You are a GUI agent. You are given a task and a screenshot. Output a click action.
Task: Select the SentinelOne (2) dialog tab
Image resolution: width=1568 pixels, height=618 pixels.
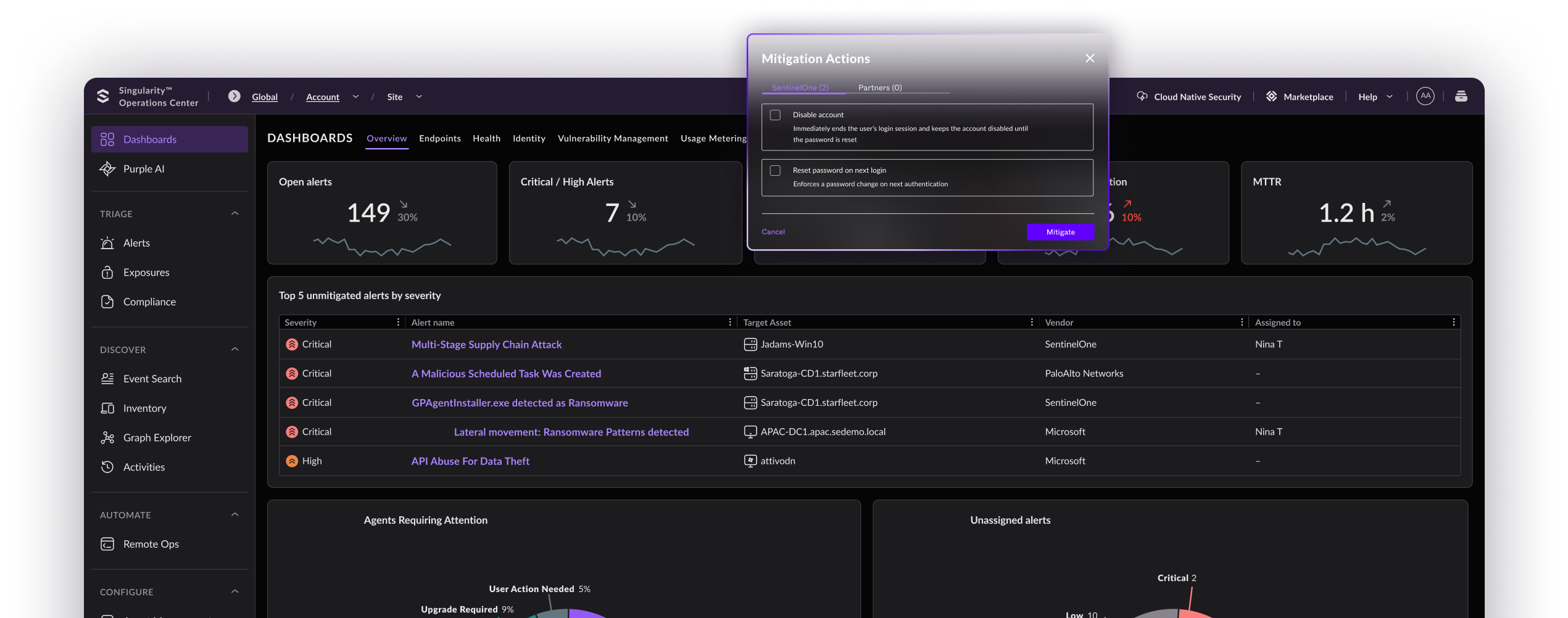(800, 88)
